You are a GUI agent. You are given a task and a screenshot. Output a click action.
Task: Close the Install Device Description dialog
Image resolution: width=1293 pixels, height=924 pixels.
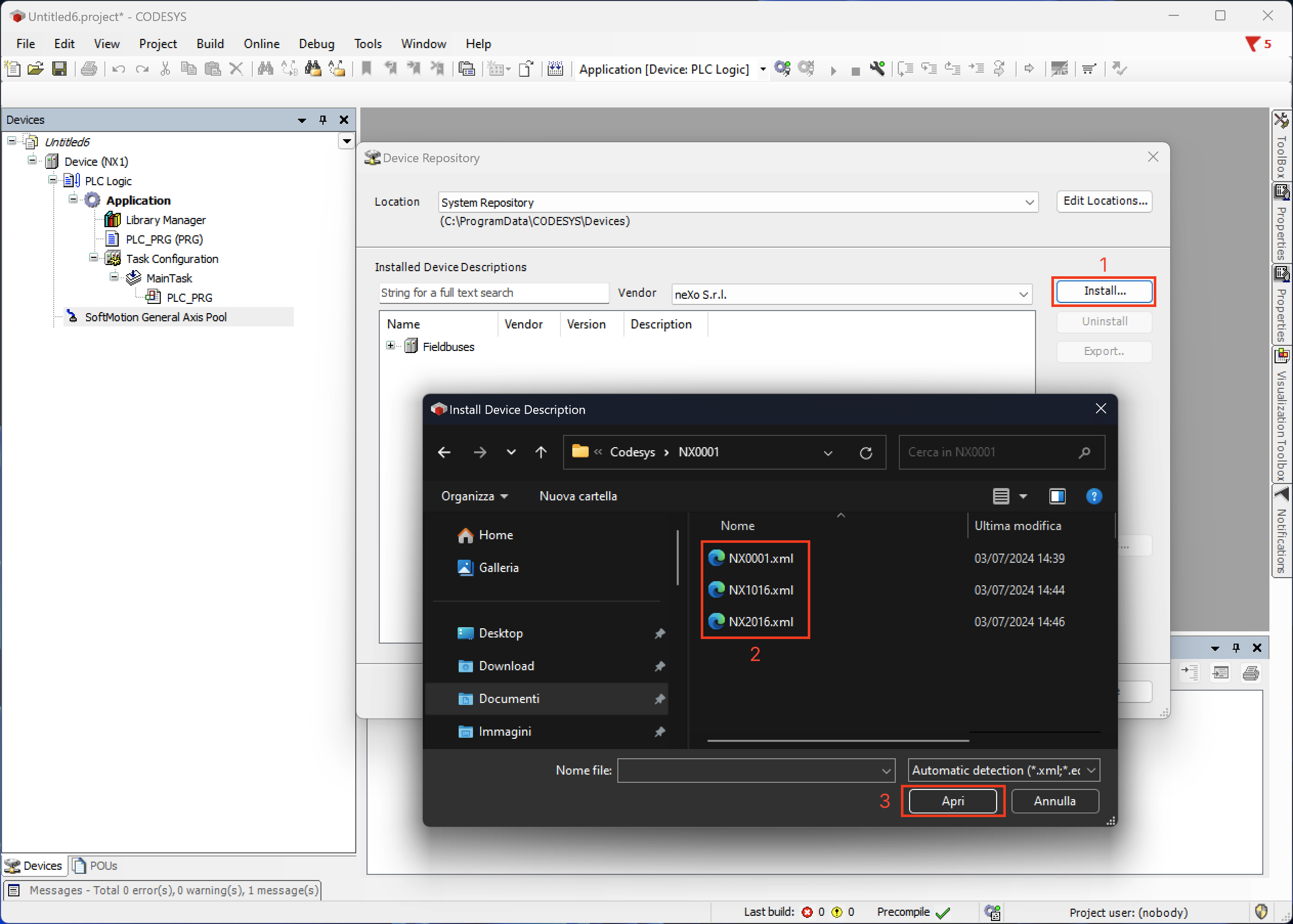tap(1101, 409)
